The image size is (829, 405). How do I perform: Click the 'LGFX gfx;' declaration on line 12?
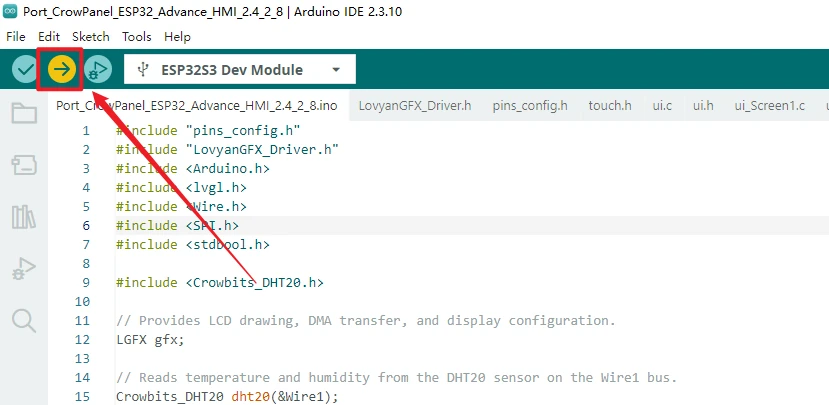click(x=150, y=339)
